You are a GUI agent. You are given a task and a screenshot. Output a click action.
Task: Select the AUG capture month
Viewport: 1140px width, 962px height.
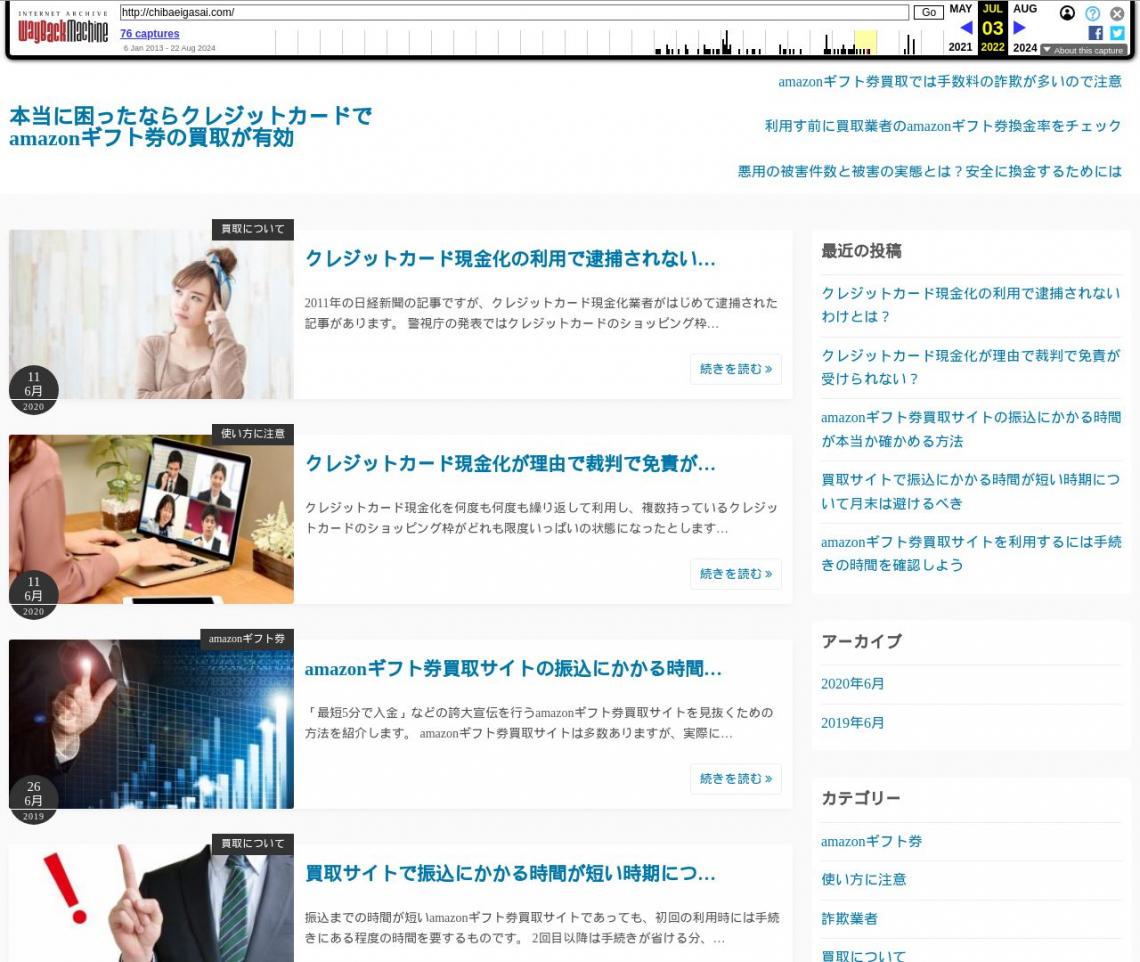pyautogui.click(x=1025, y=9)
